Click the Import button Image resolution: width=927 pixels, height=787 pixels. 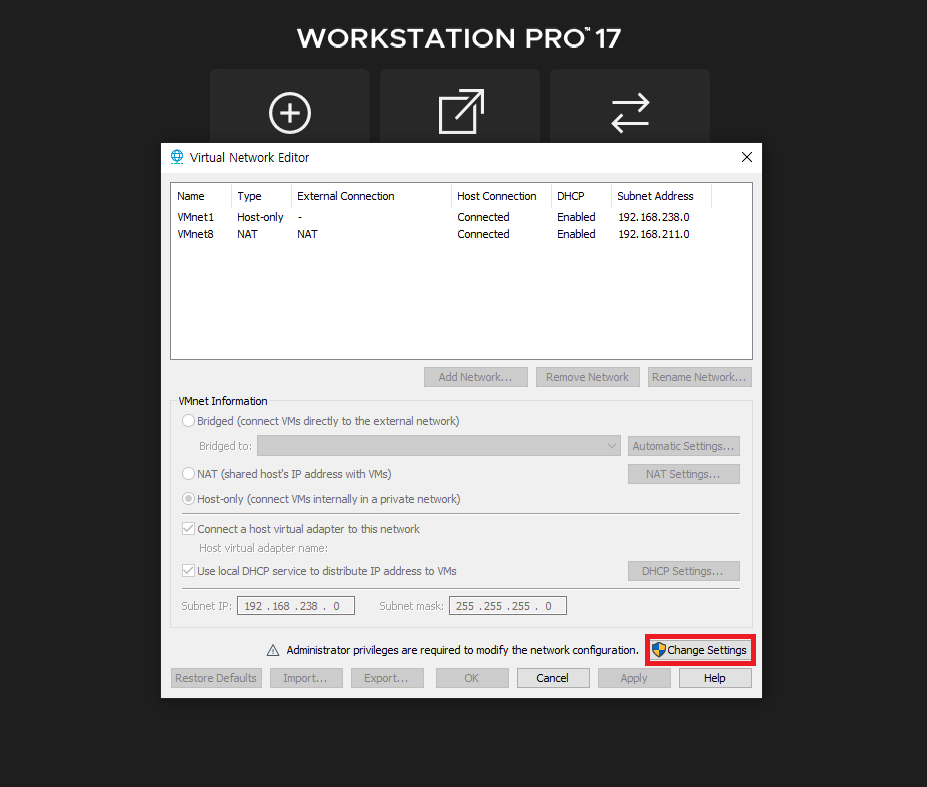point(306,678)
